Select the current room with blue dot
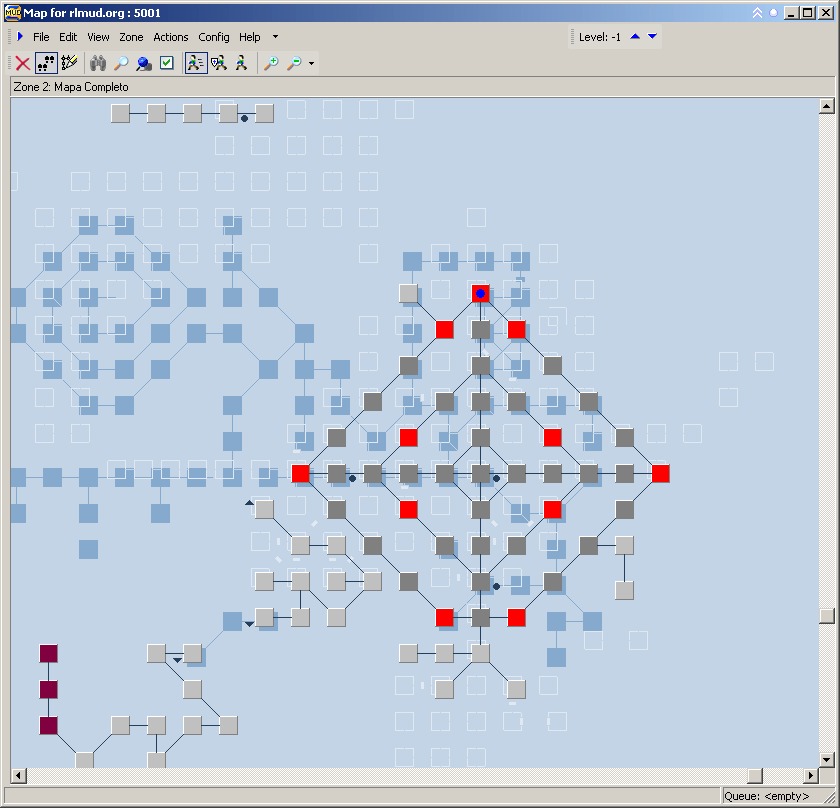Image resolution: width=840 pixels, height=808 pixels. [x=481, y=294]
